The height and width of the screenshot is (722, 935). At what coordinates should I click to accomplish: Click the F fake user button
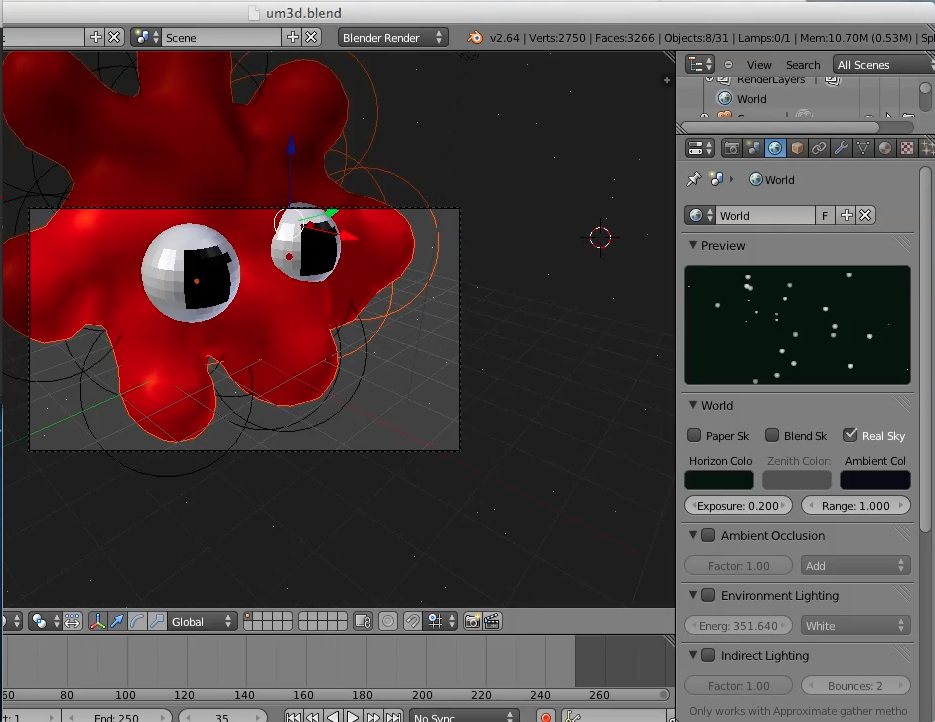click(825, 215)
